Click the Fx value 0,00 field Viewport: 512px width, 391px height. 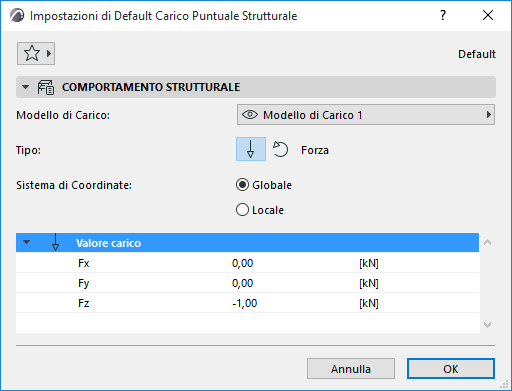(x=243, y=263)
